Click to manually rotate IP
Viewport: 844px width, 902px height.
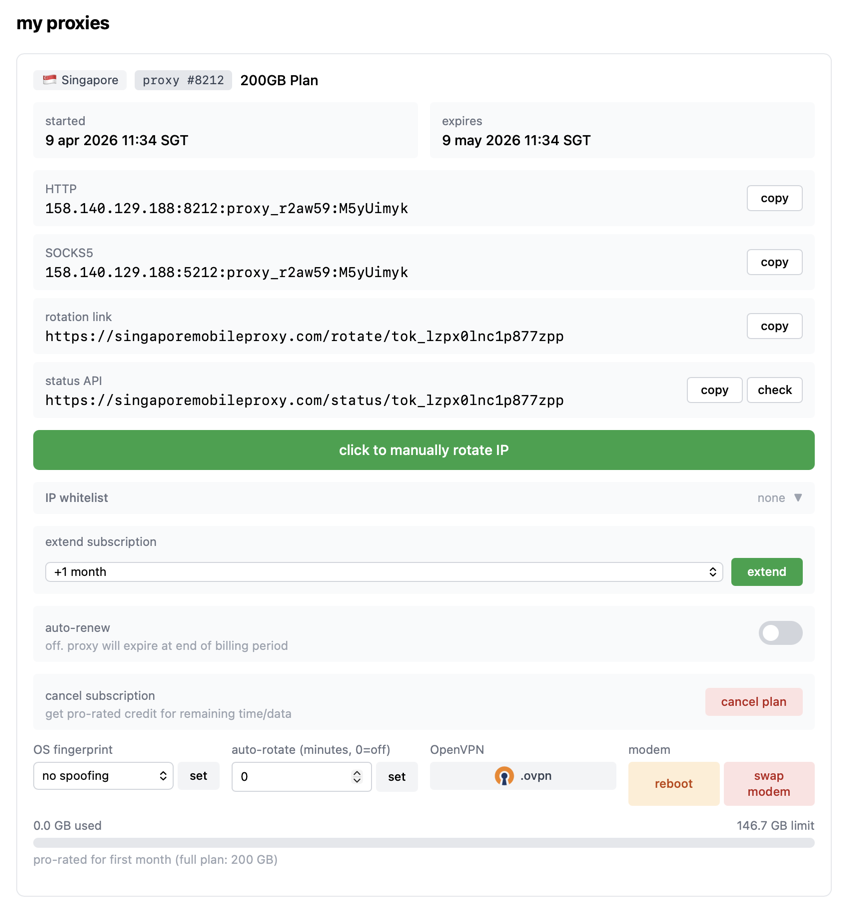click(x=423, y=450)
